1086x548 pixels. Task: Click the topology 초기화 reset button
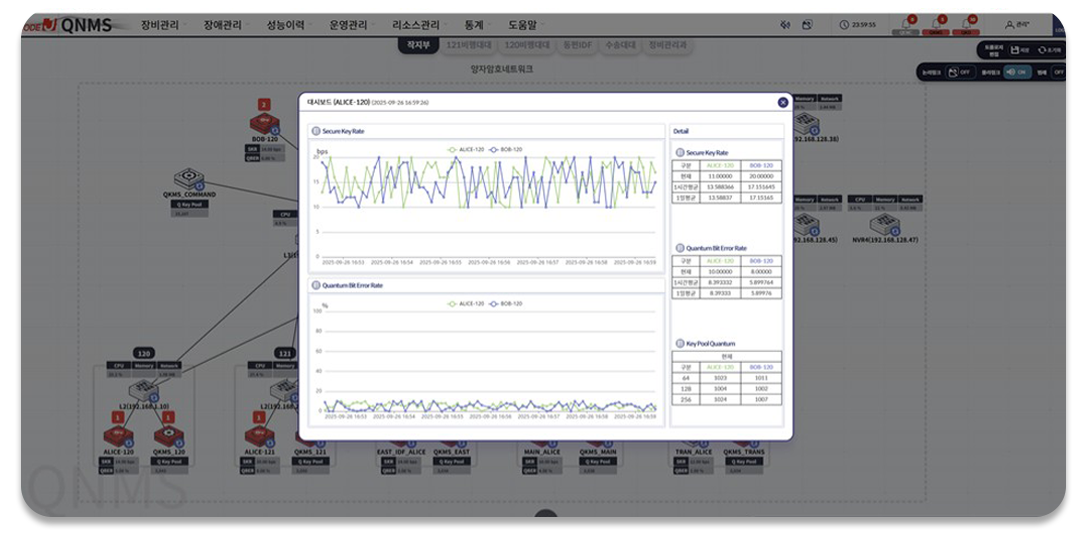(1049, 50)
